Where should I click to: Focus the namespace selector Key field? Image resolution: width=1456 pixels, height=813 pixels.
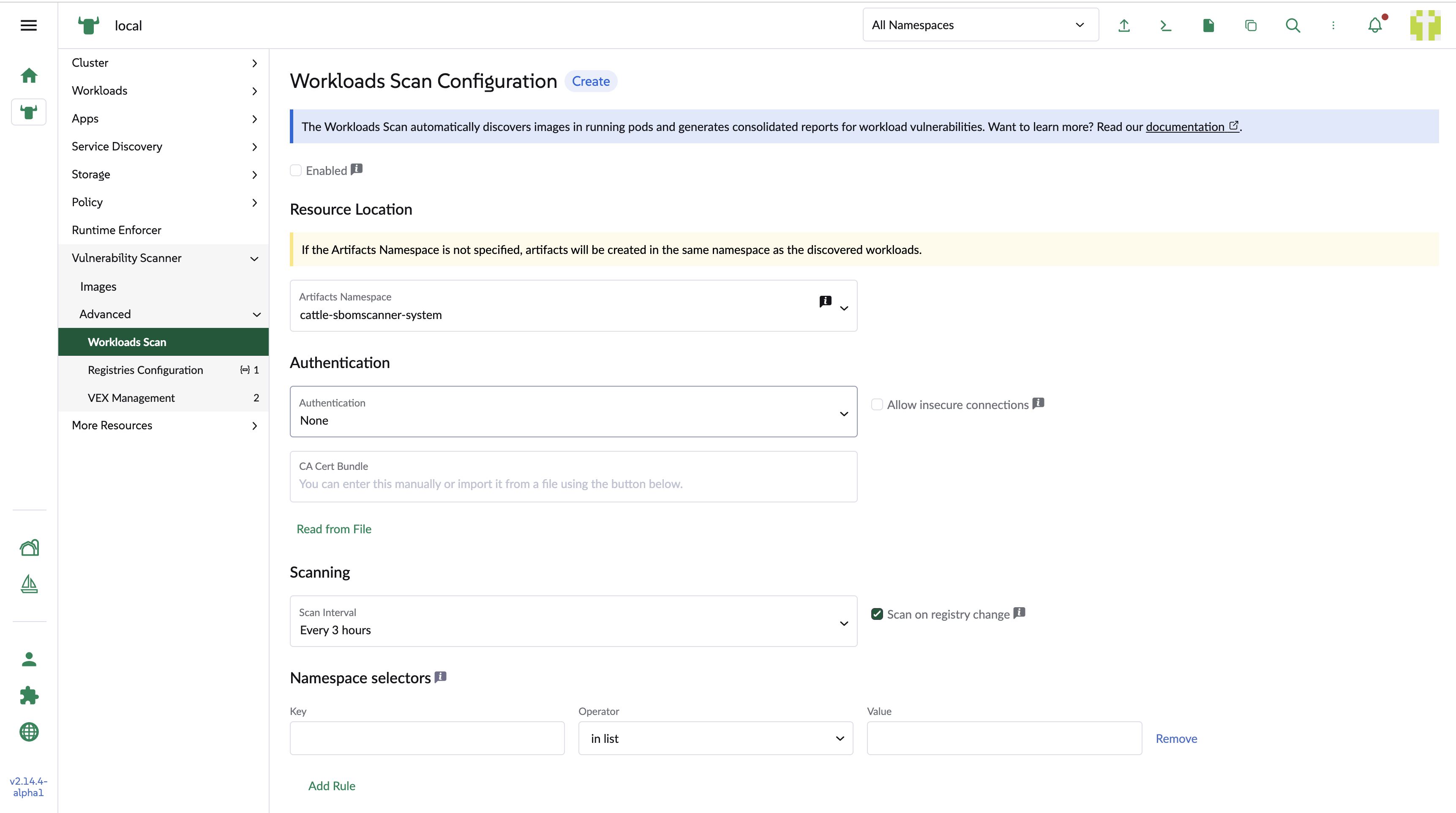(427, 738)
